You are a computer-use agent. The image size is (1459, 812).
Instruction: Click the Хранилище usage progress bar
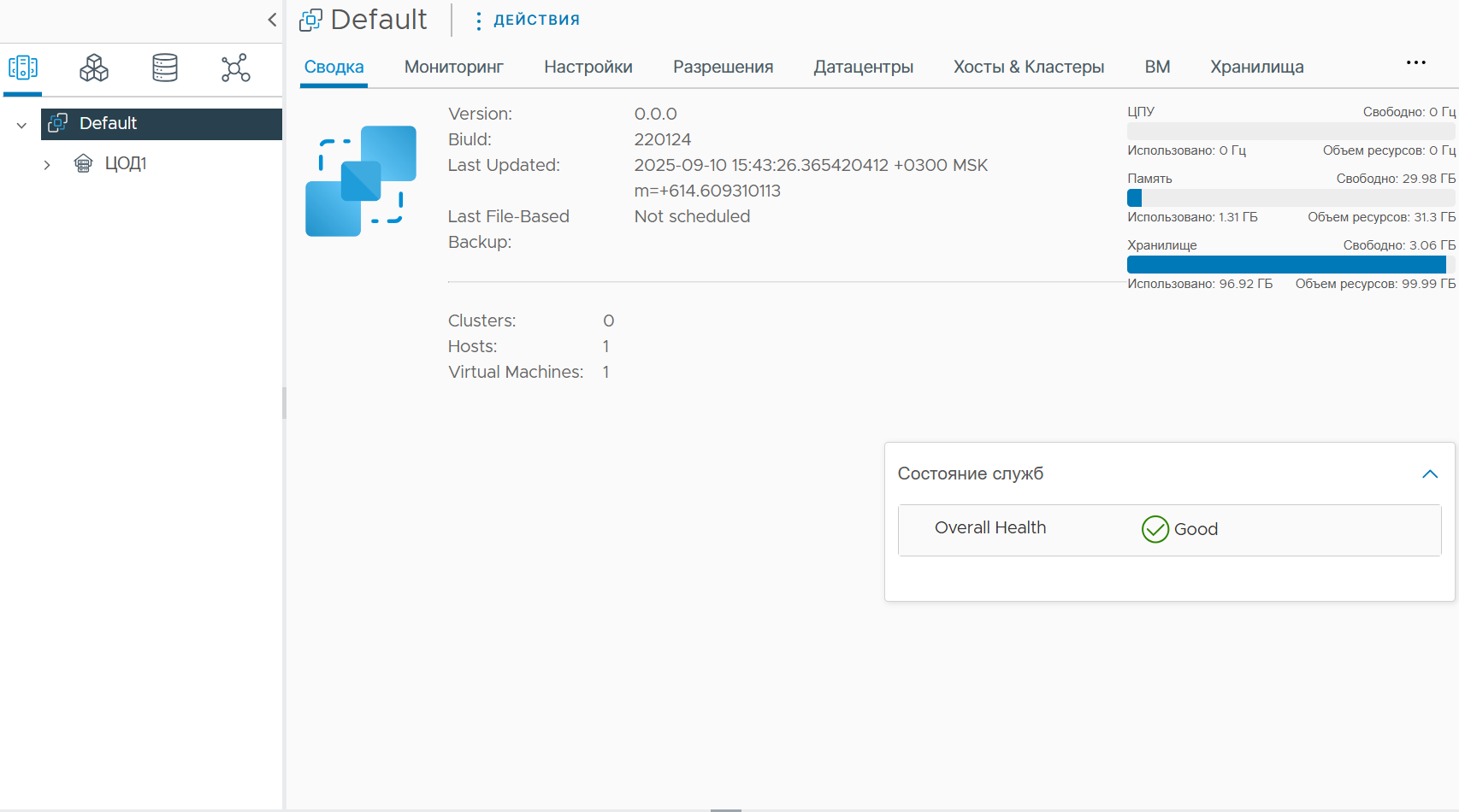(1291, 265)
